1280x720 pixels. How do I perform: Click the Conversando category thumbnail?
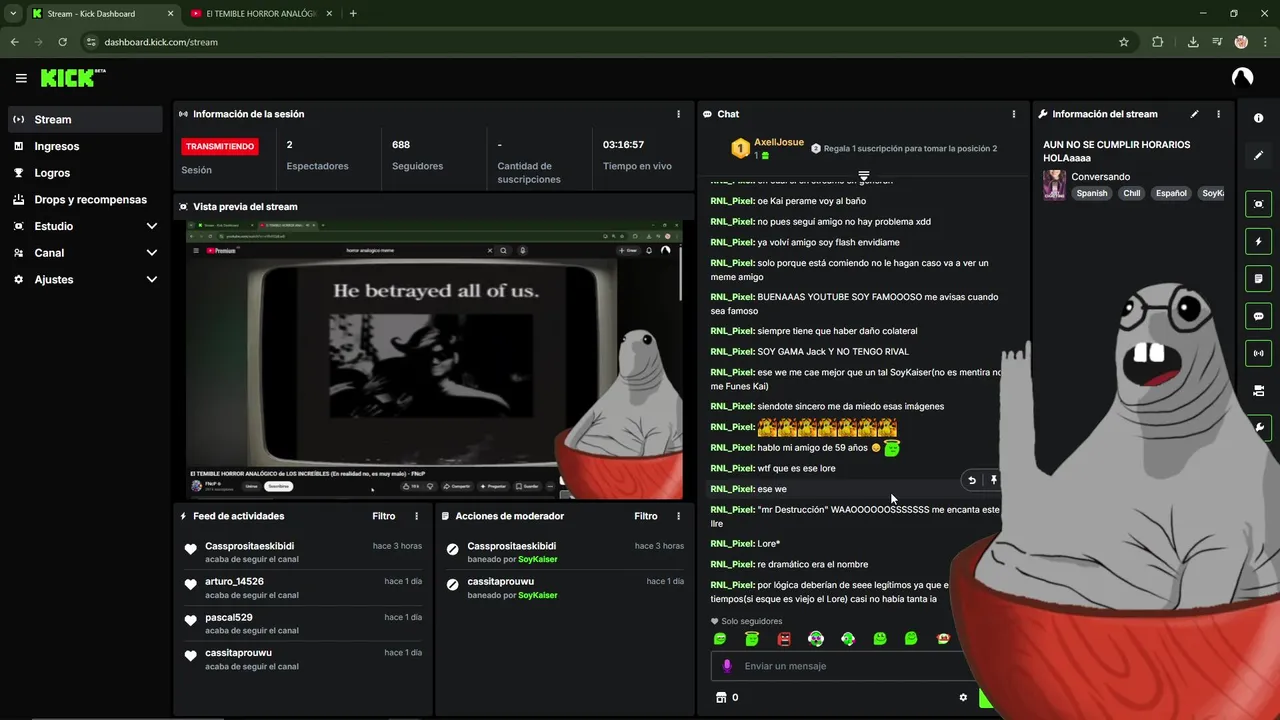coord(1054,185)
